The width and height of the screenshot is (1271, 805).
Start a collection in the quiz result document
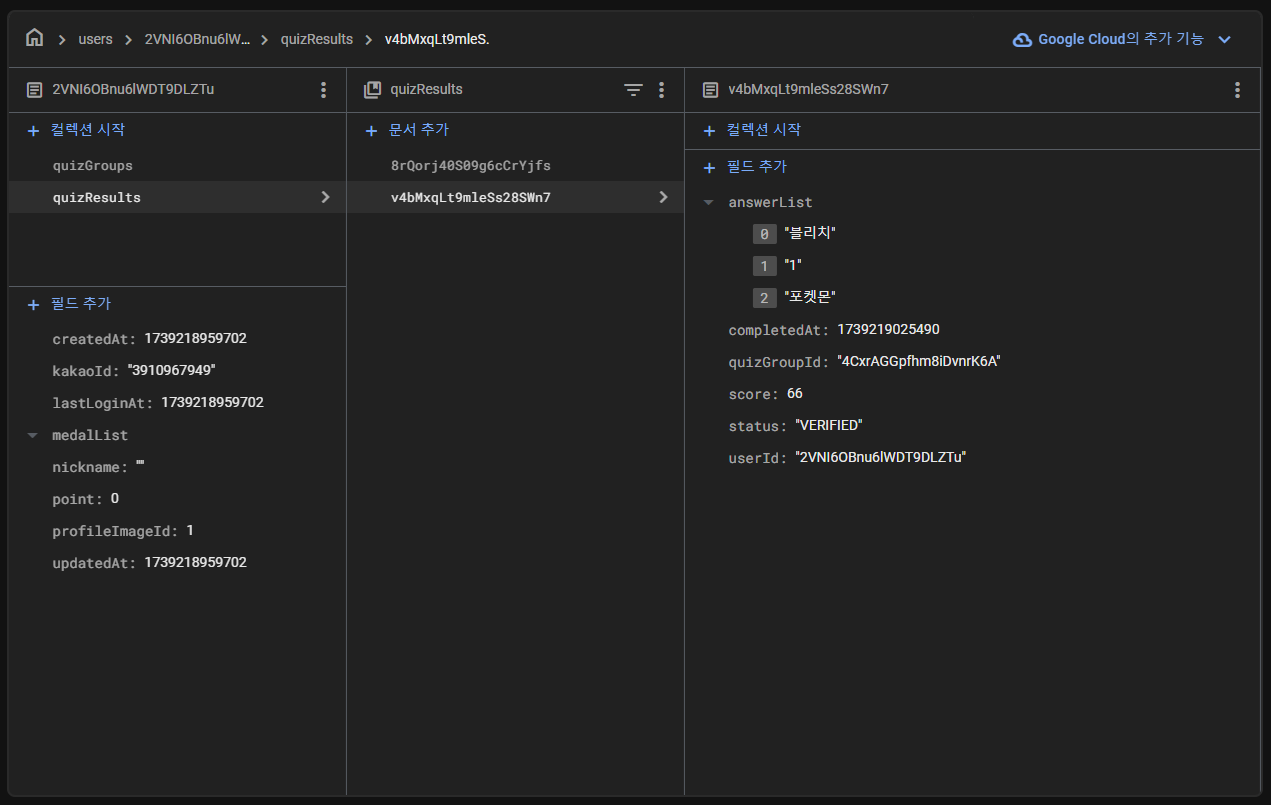(752, 130)
